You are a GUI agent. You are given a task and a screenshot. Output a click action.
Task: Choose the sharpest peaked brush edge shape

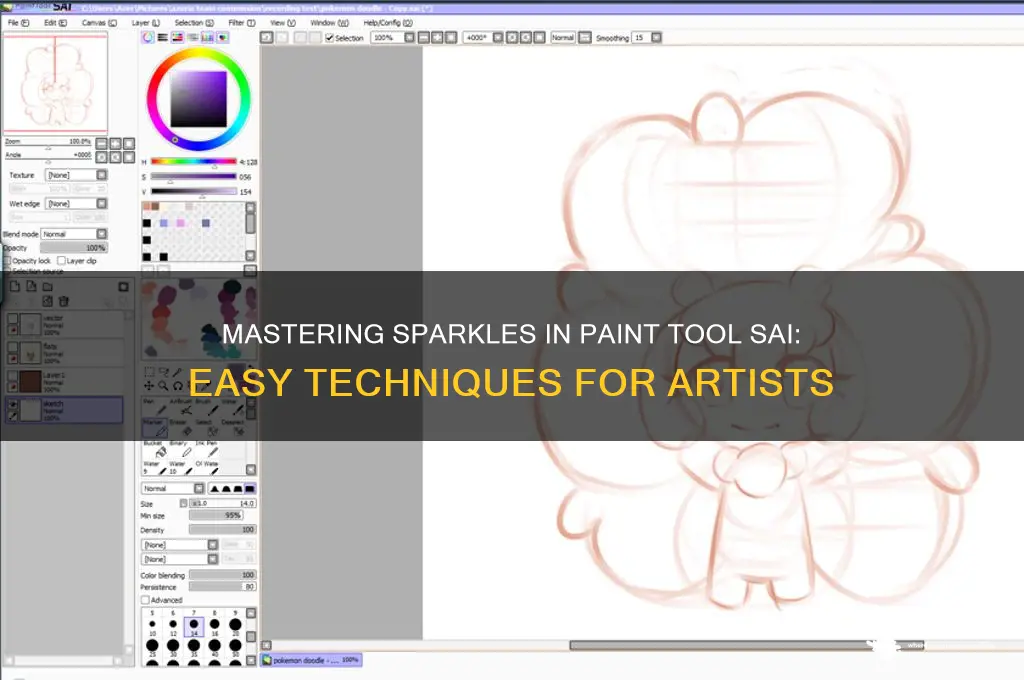pyautogui.click(x=214, y=489)
